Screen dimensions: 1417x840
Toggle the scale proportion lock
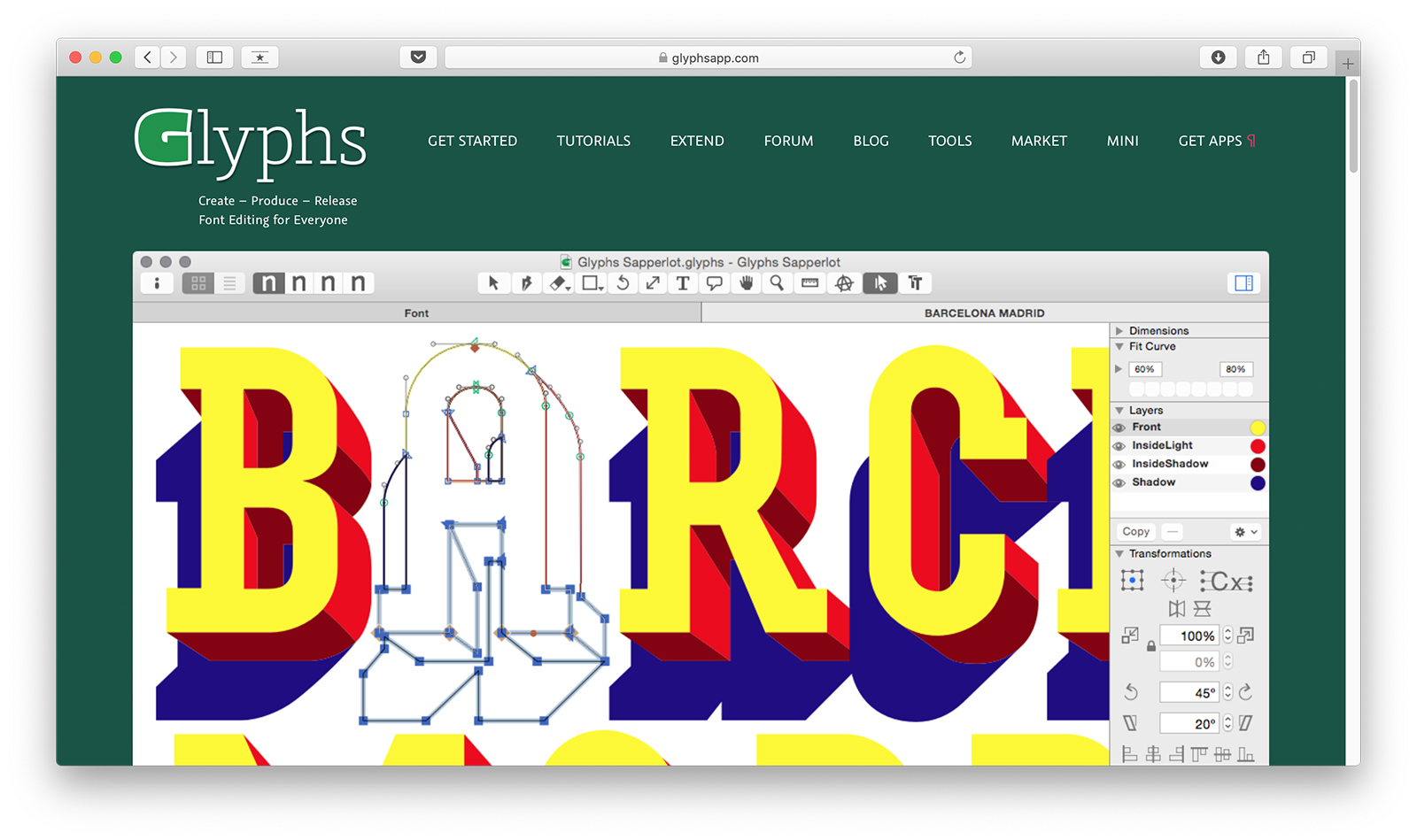[x=1151, y=646]
